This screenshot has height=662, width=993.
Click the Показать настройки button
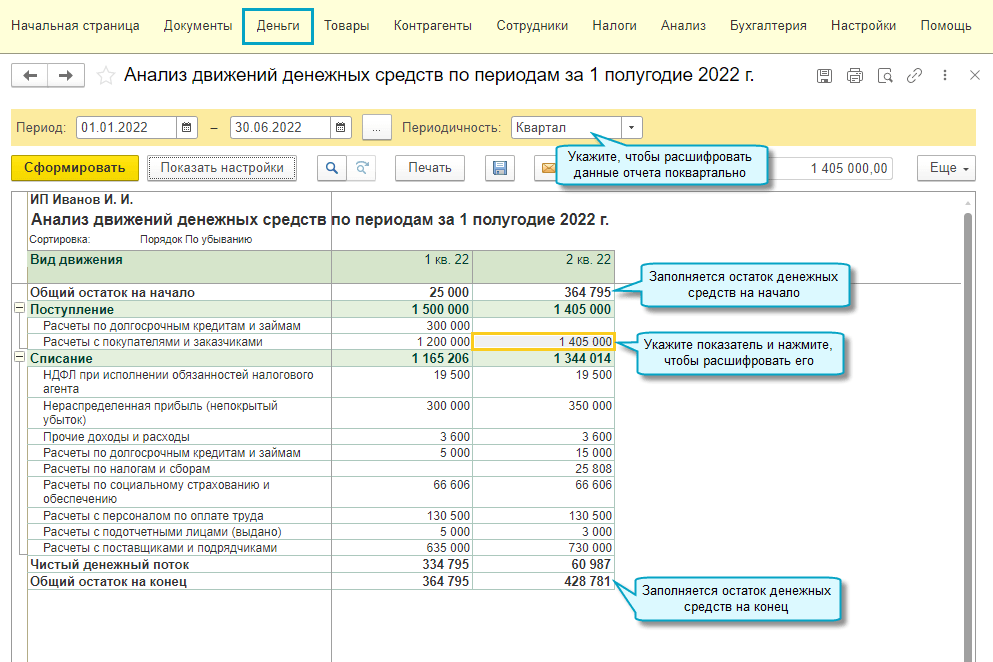coord(222,168)
